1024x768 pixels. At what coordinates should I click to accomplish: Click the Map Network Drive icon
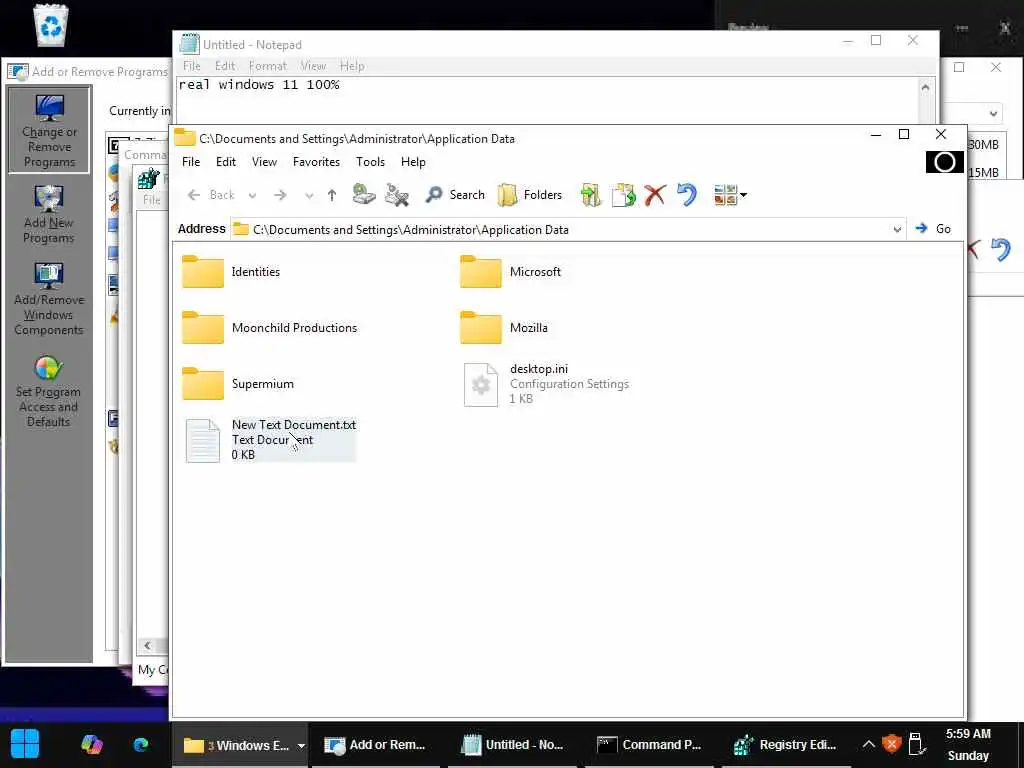click(x=364, y=194)
